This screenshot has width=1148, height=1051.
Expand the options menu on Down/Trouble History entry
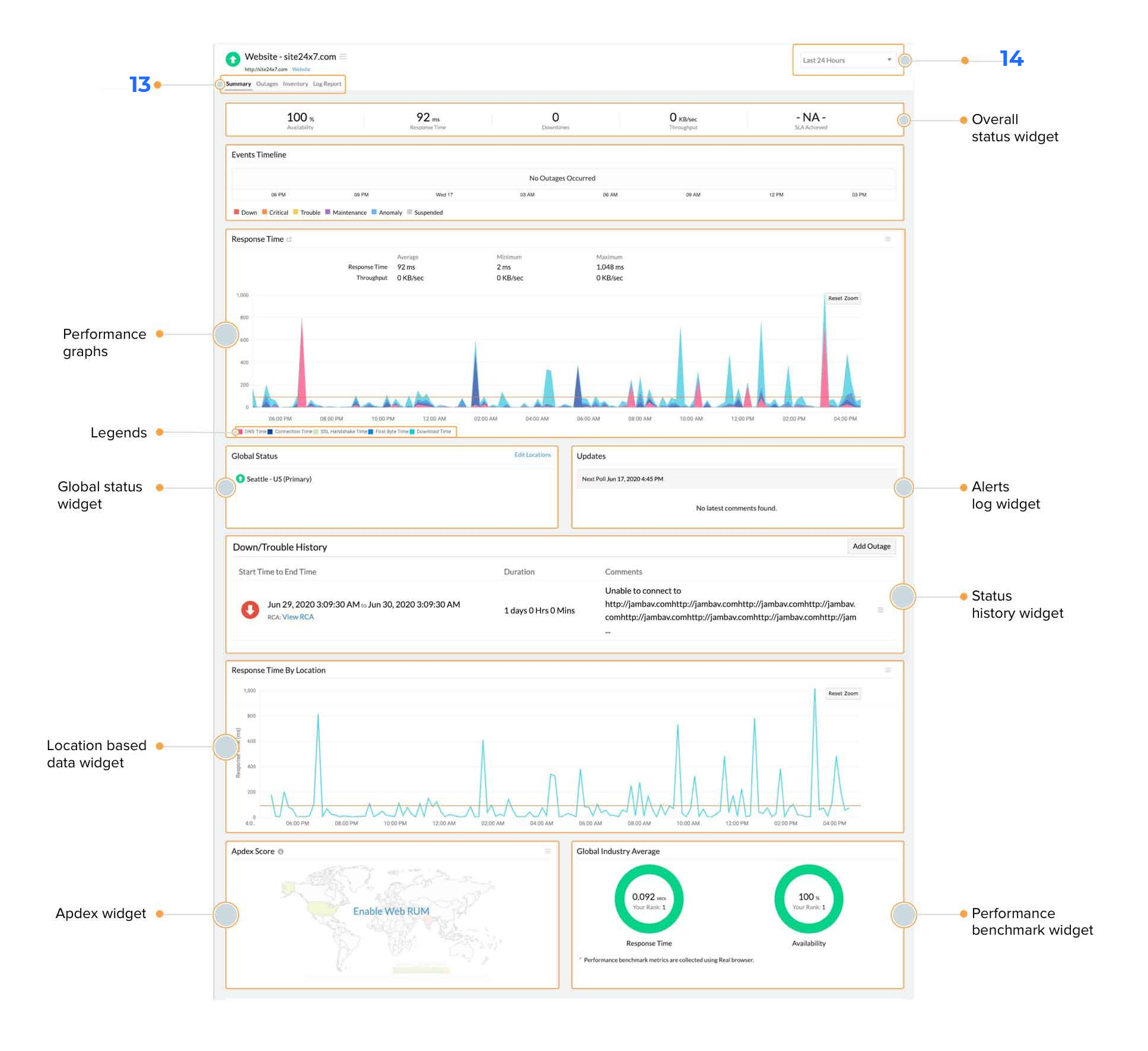pyautogui.click(x=880, y=609)
